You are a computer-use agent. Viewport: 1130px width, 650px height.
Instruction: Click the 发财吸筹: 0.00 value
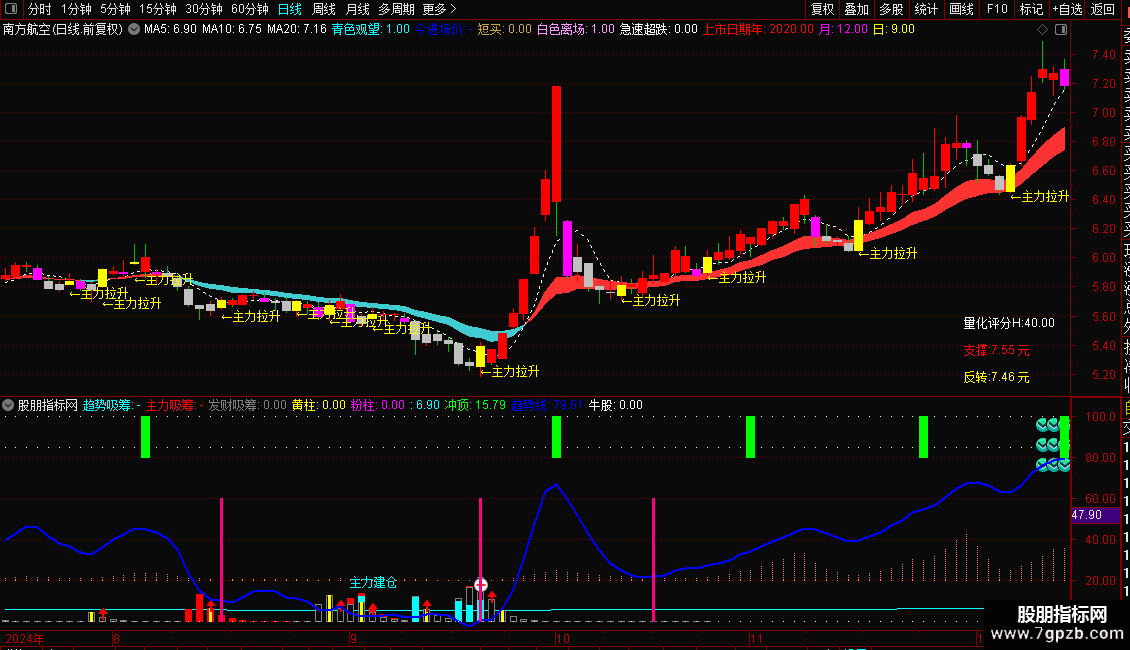pos(247,405)
